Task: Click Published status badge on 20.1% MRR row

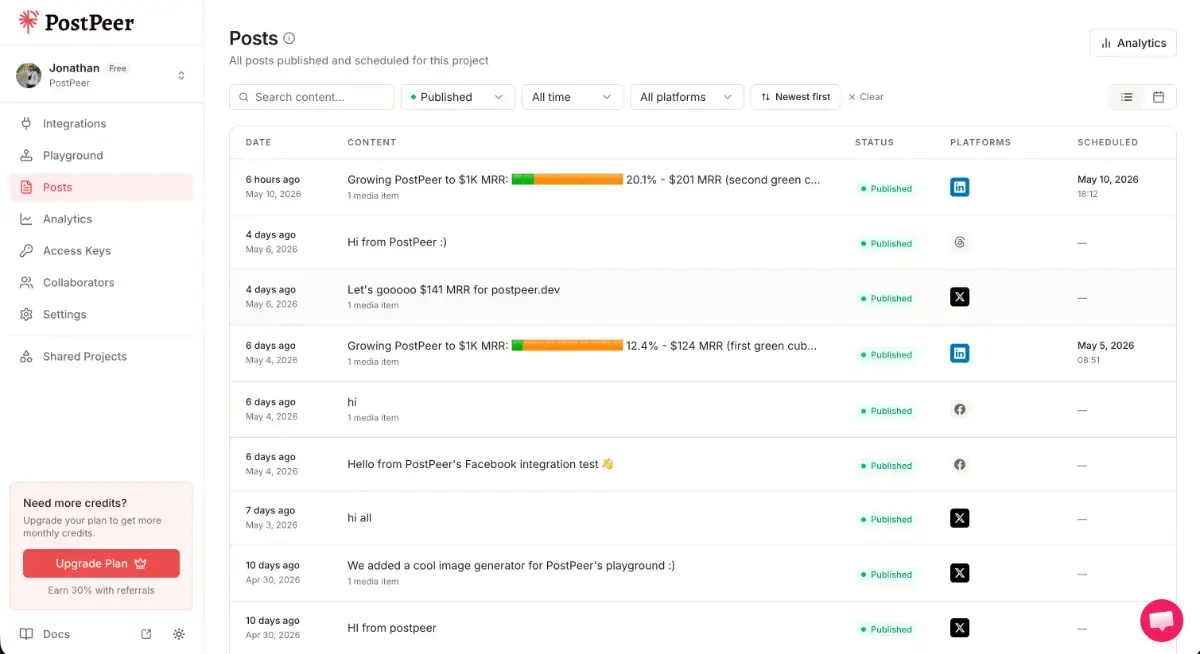Action: 886,188
